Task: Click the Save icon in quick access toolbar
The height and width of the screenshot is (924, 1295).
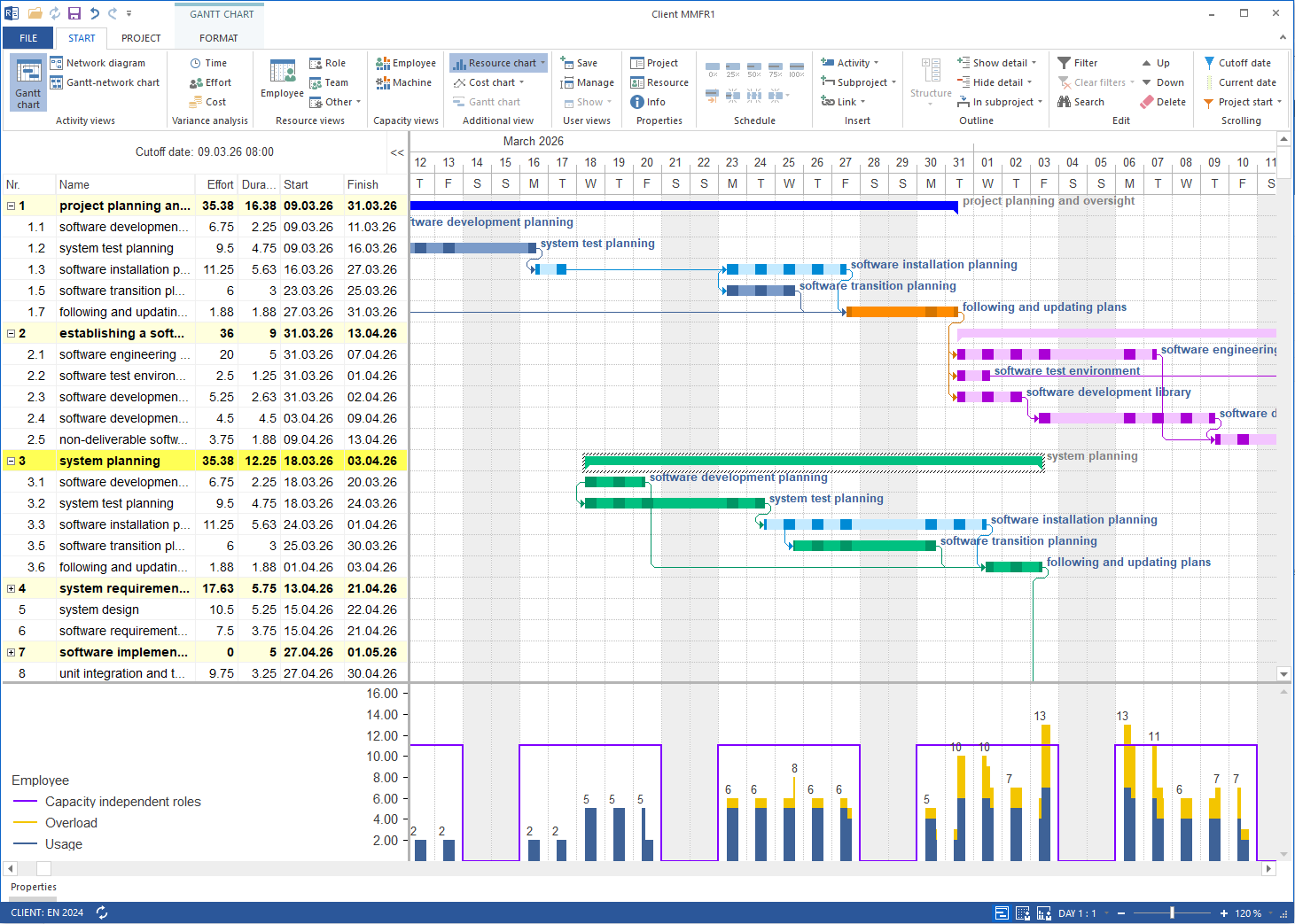Action: pyautogui.click(x=74, y=13)
